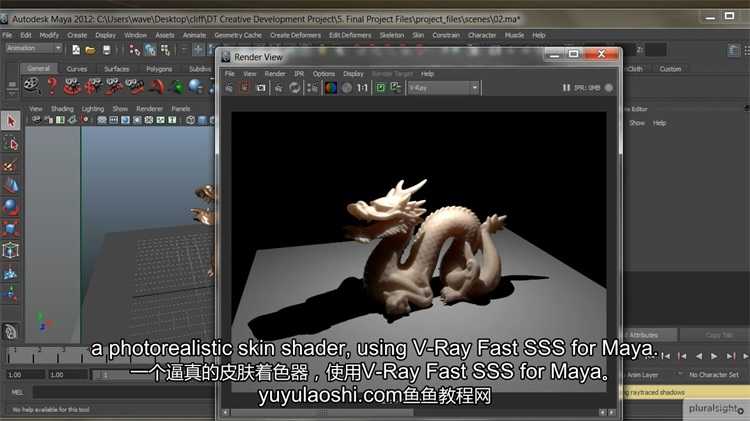The image size is (750, 421).
Task: Open Lighting menu in viewport panel
Action: [x=93, y=109]
